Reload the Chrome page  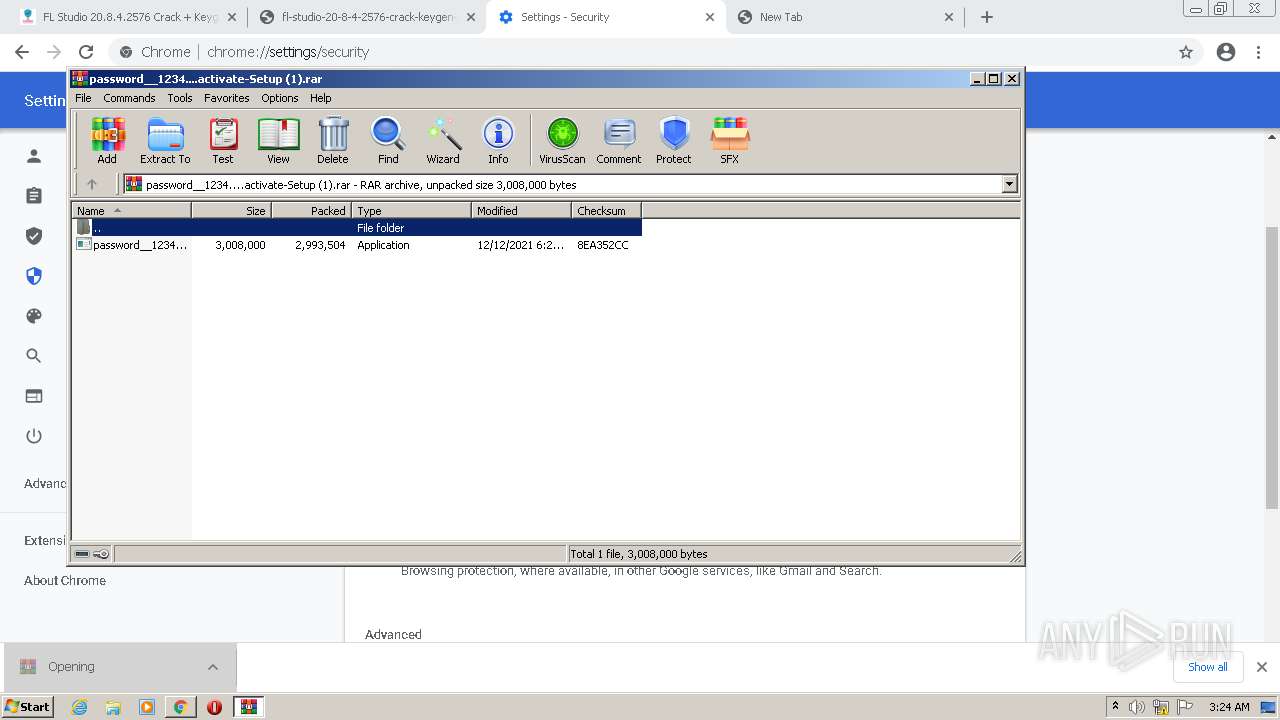(86, 52)
